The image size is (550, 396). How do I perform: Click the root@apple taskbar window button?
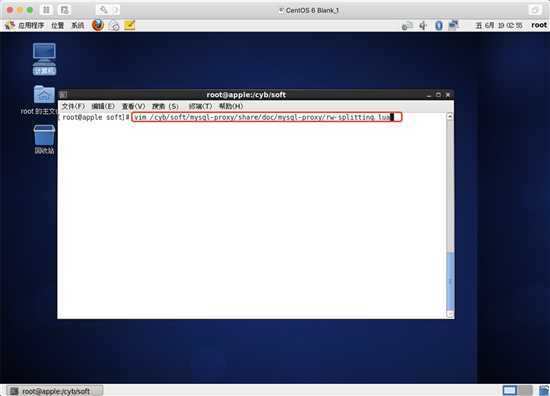[55, 391]
